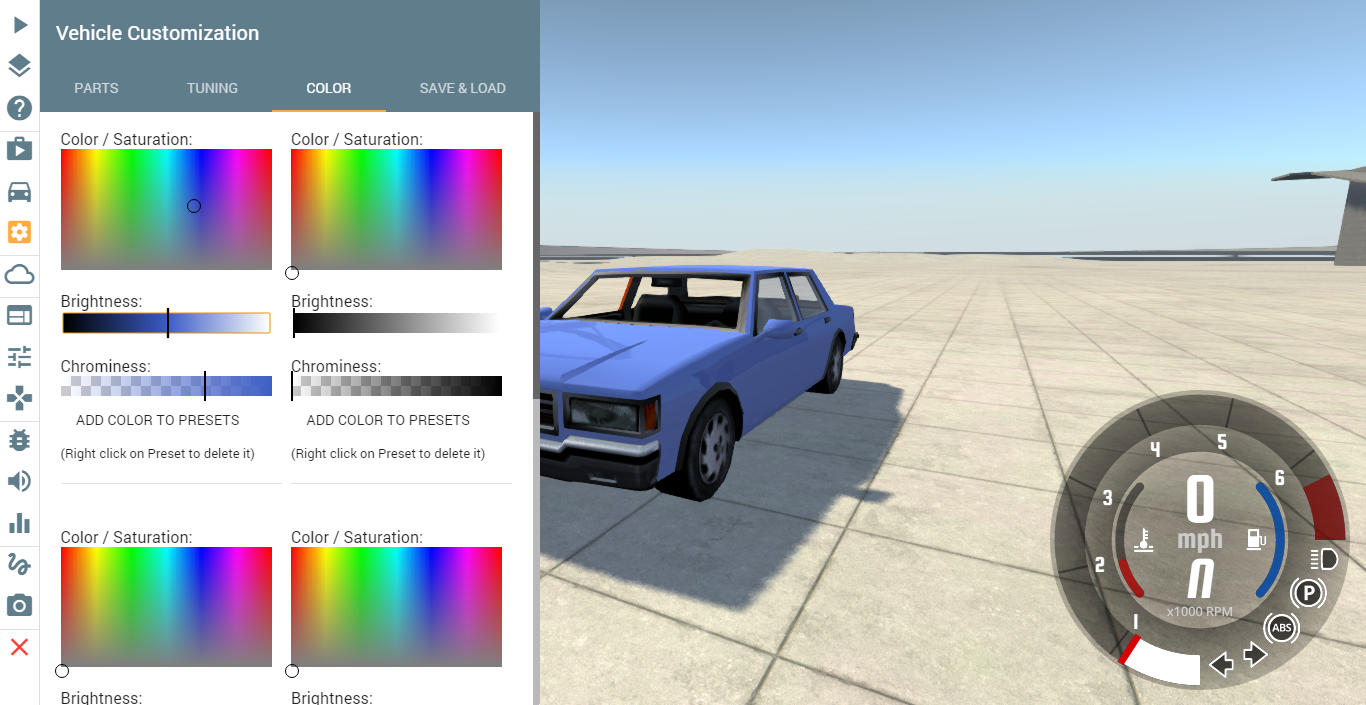Image resolution: width=1366 pixels, height=705 pixels.
Task: Adjust the second Chrominess slider
Action: [396, 386]
